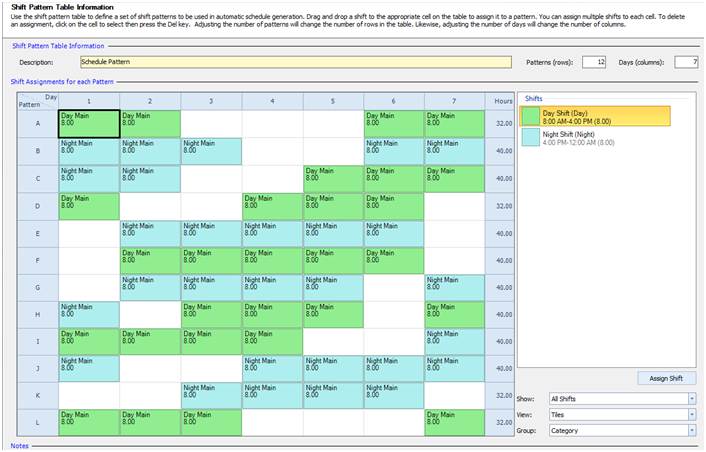
Task: Select the empty pattern F day 1 cell
Action: (89, 261)
